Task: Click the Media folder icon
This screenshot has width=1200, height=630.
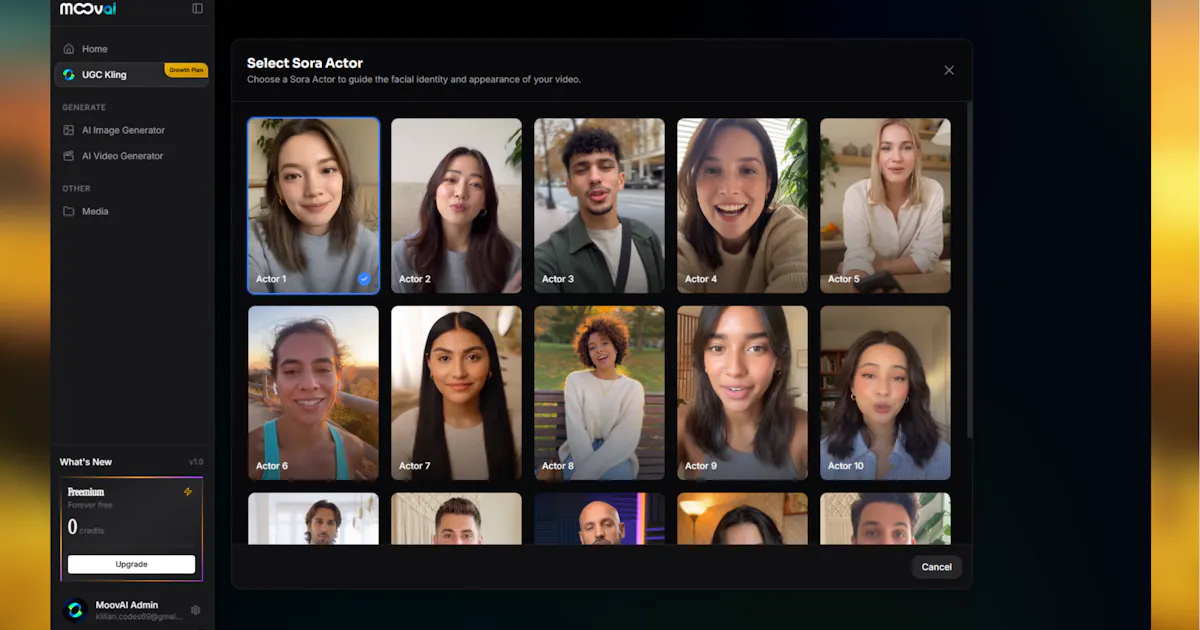Action: point(68,211)
